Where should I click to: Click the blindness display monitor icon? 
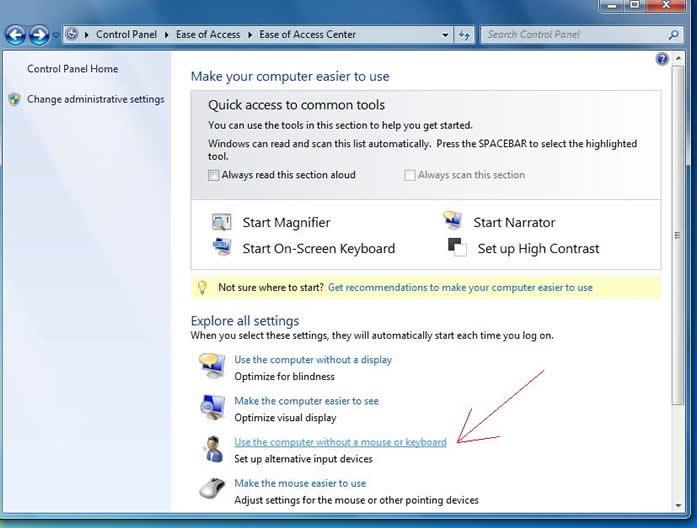pos(212,366)
